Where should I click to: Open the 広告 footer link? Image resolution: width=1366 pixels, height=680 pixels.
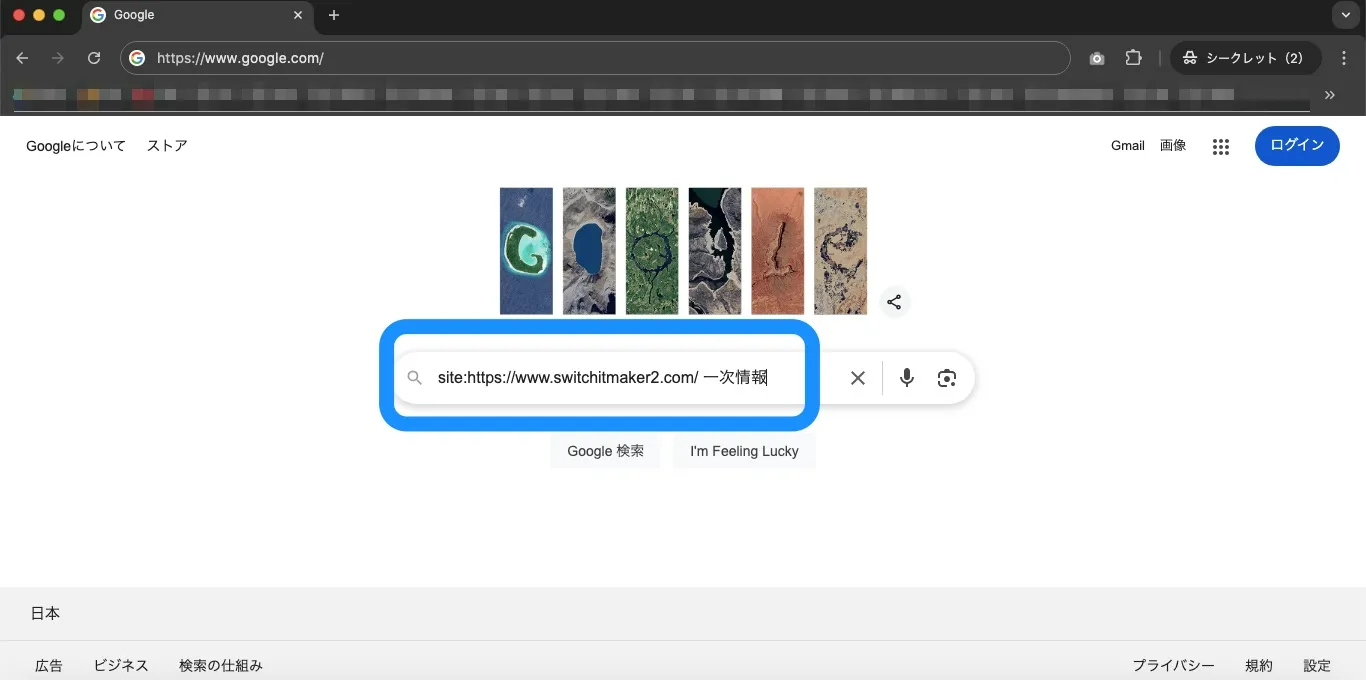click(48, 666)
